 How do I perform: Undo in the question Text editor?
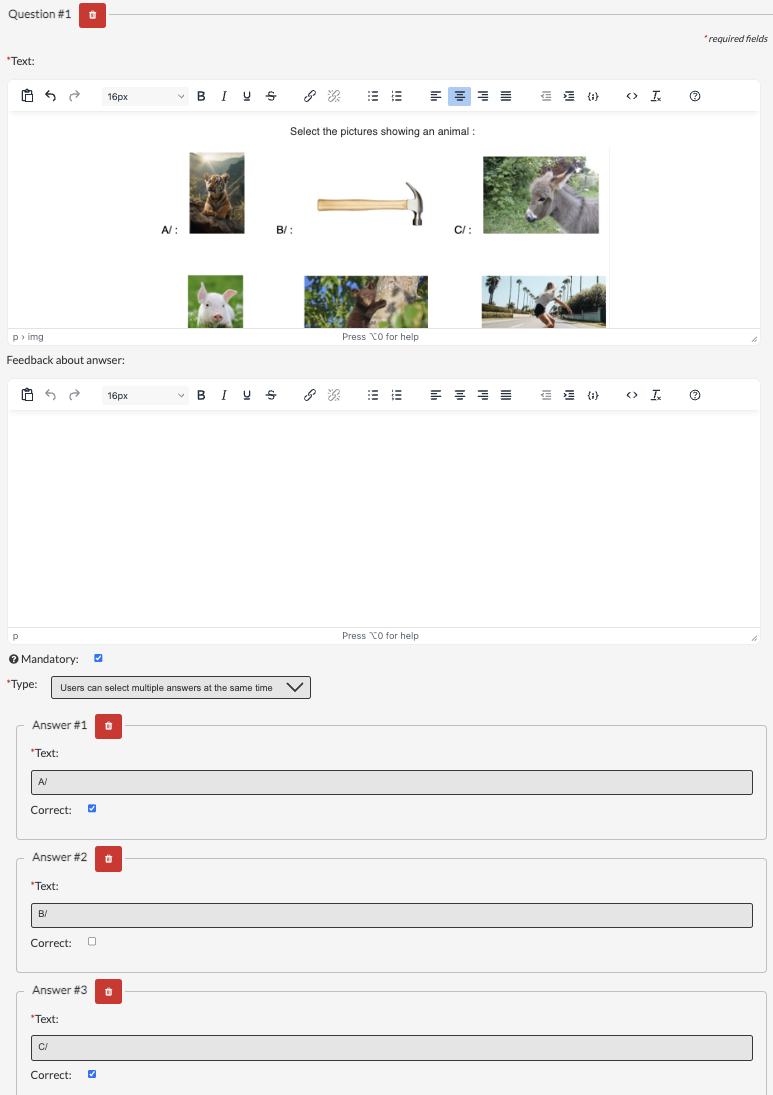tap(50, 96)
